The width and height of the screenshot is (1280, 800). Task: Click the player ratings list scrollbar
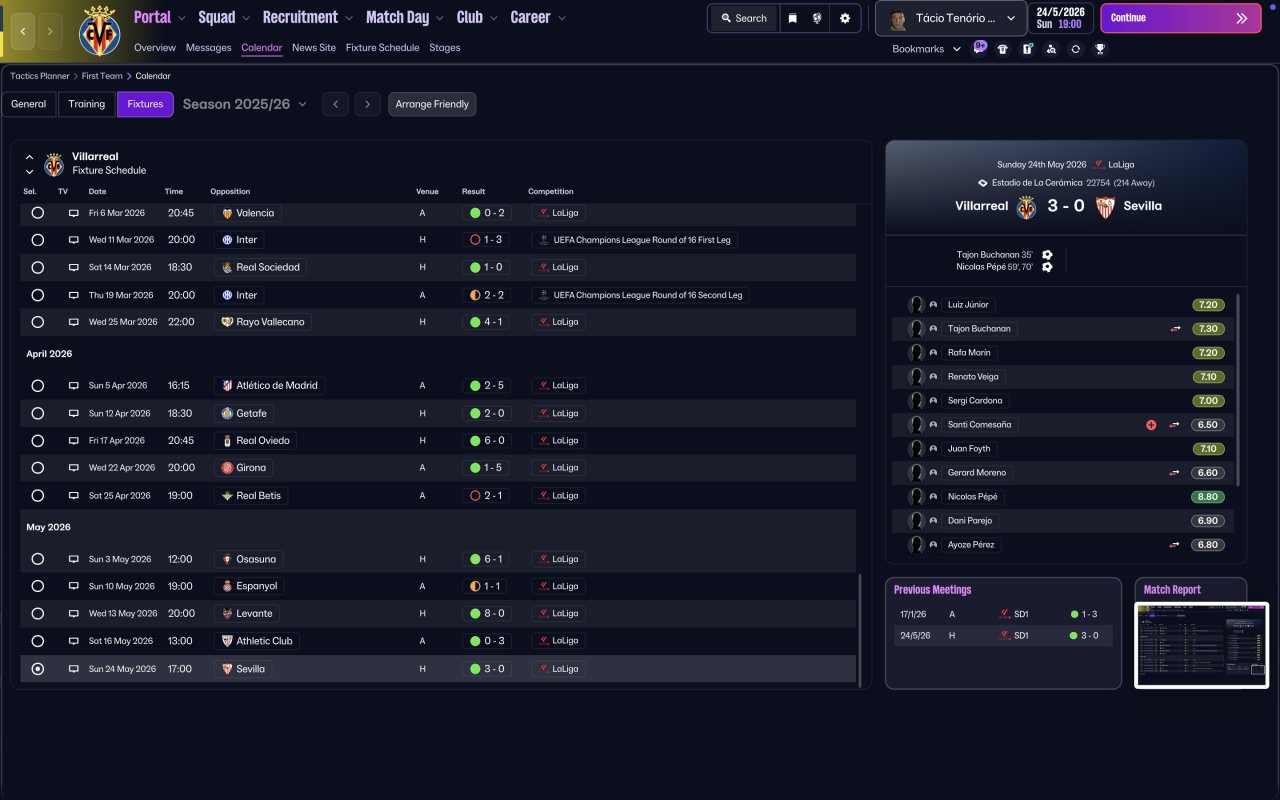(1238, 390)
